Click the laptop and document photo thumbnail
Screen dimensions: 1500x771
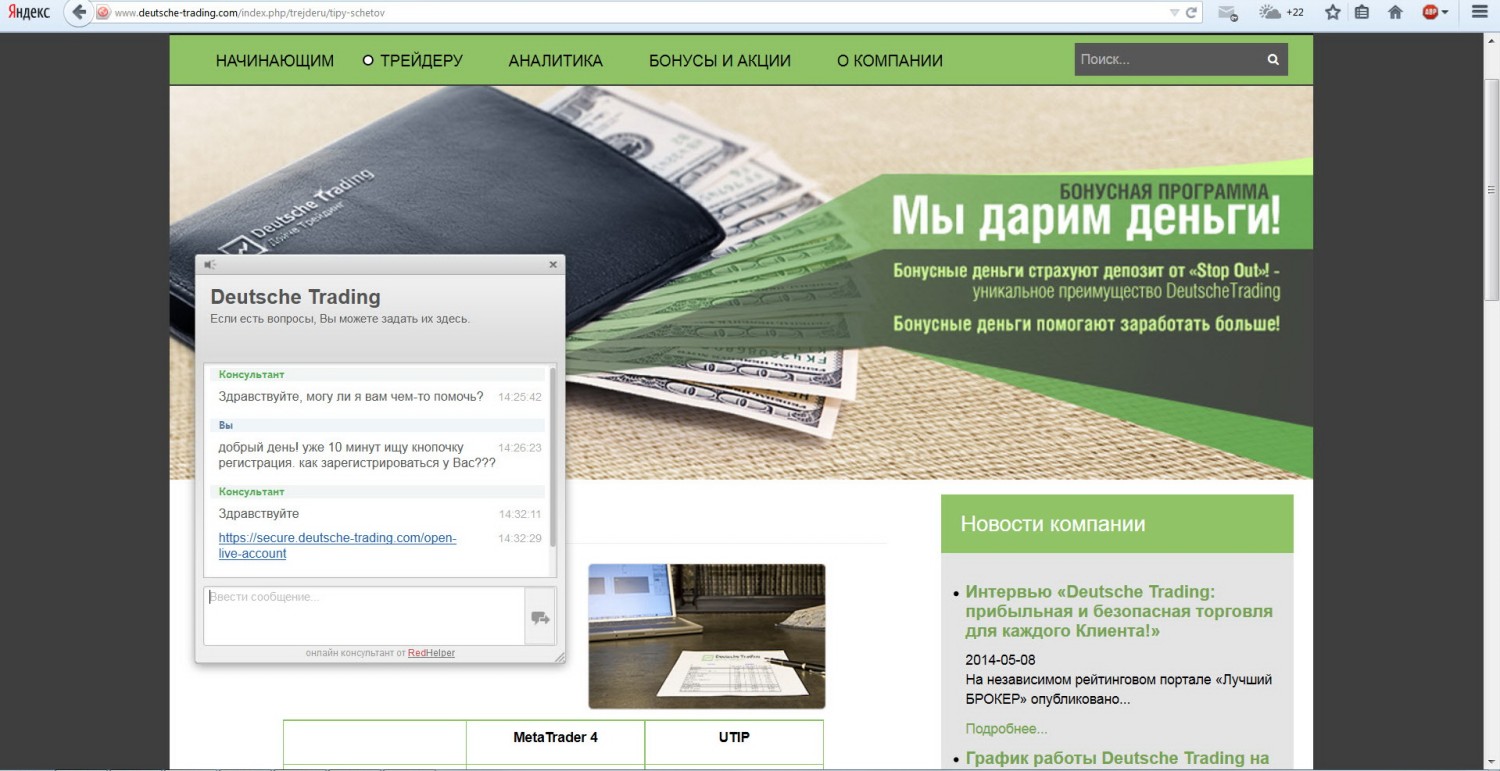point(707,636)
